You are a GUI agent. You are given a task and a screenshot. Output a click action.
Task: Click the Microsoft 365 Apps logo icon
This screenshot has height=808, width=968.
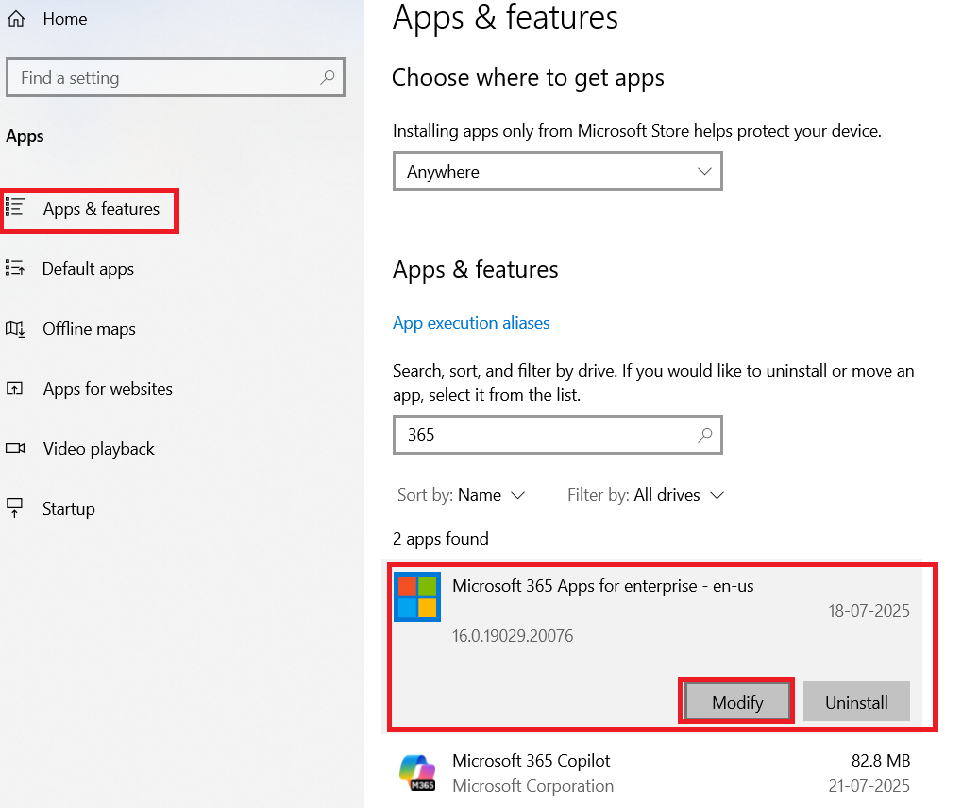(417, 597)
